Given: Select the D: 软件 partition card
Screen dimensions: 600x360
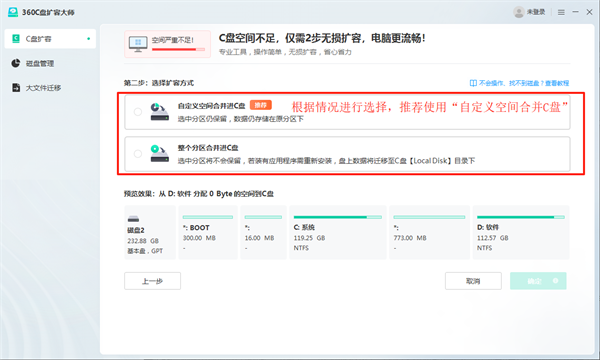Looking at the screenshot, I should tap(521, 233).
